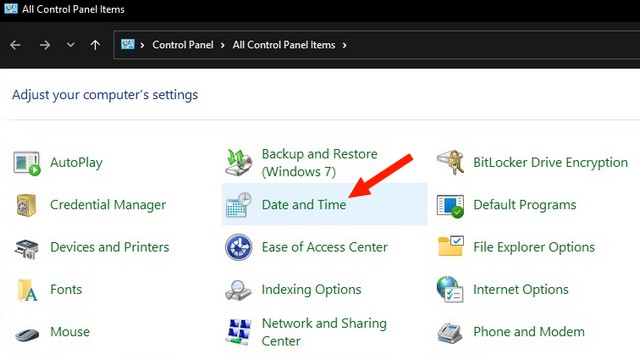Open the Internet Options link
This screenshot has height=360, width=640.
(x=521, y=290)
